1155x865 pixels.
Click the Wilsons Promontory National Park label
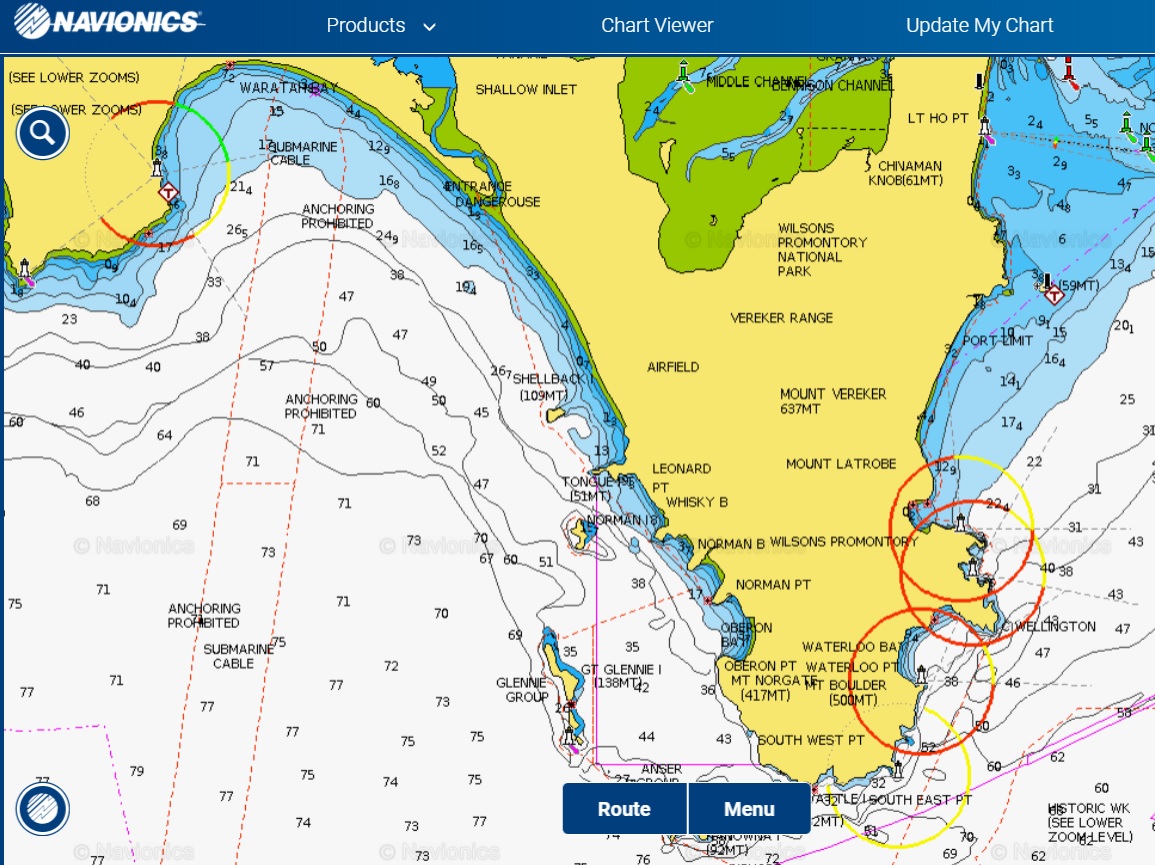tap(822, 250)
